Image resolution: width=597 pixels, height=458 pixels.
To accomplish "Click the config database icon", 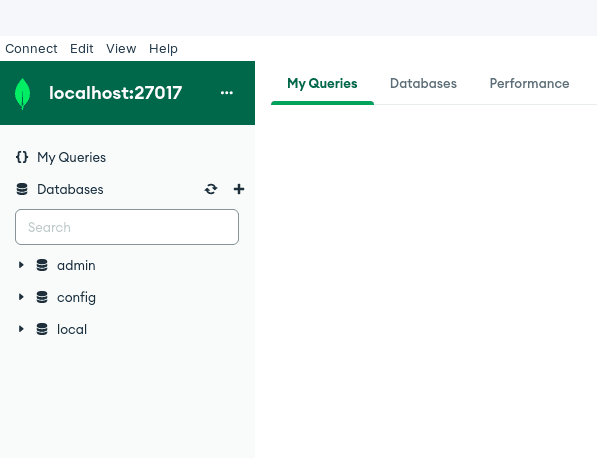I will tap(42, 297).
